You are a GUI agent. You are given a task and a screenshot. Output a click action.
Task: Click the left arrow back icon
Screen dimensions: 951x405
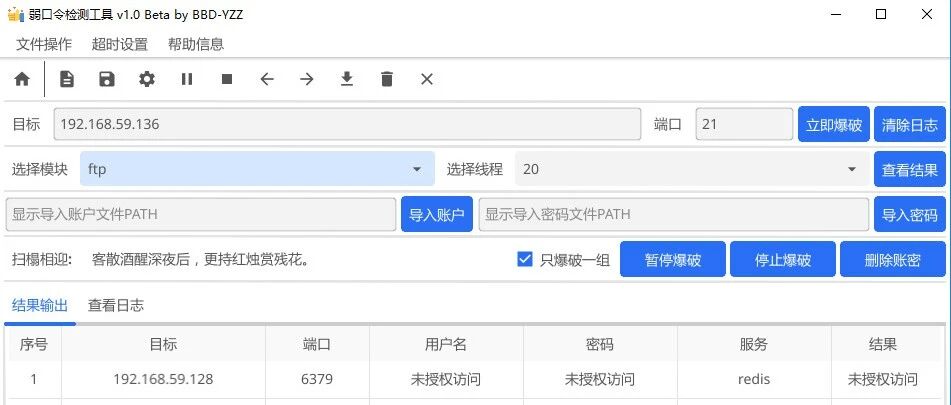click(267, 79)
